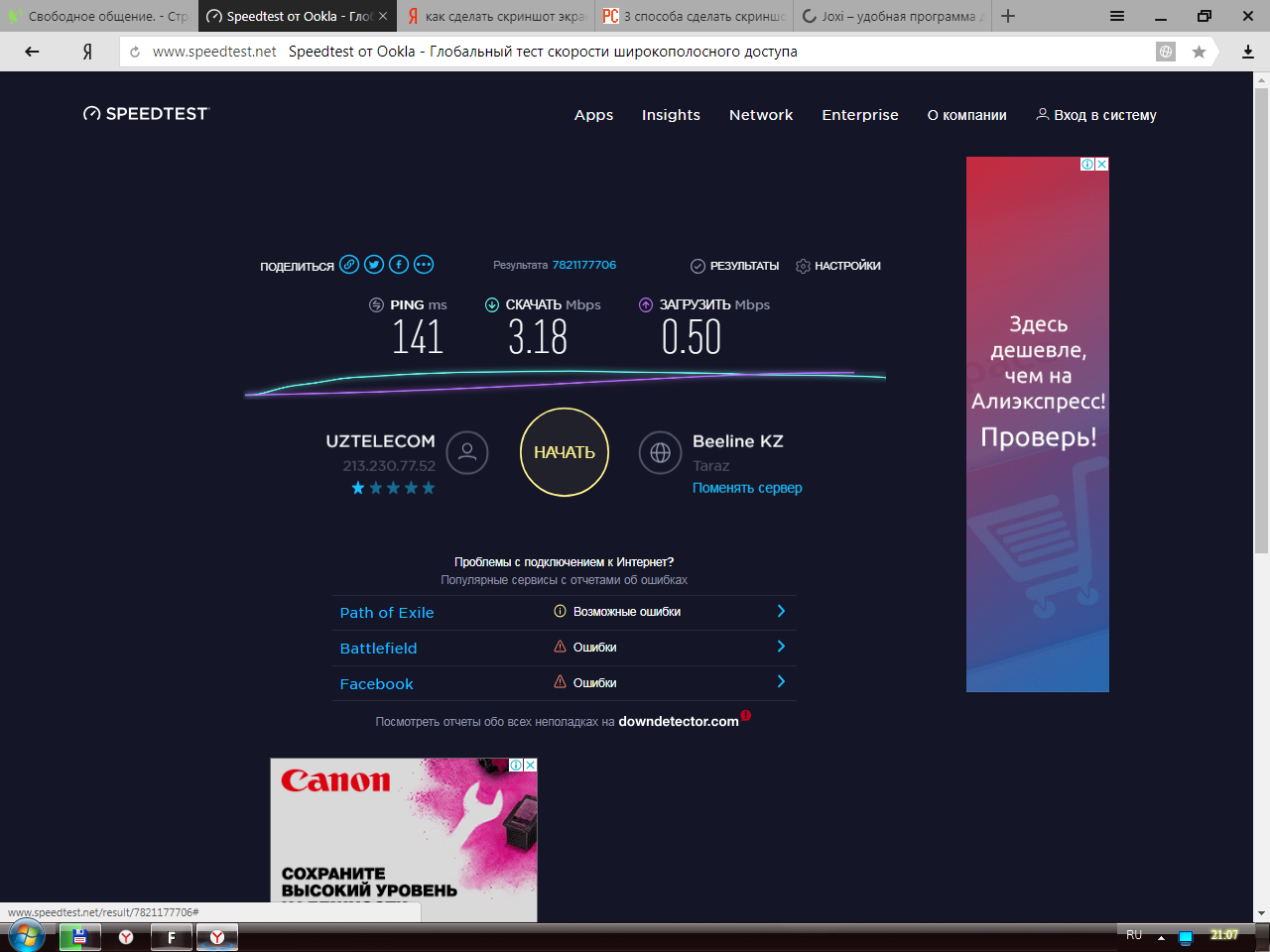Open РЕЗУЛЬТАТЫ results page
Viewport: 1270px width, 952px height.
coord(735,266)
